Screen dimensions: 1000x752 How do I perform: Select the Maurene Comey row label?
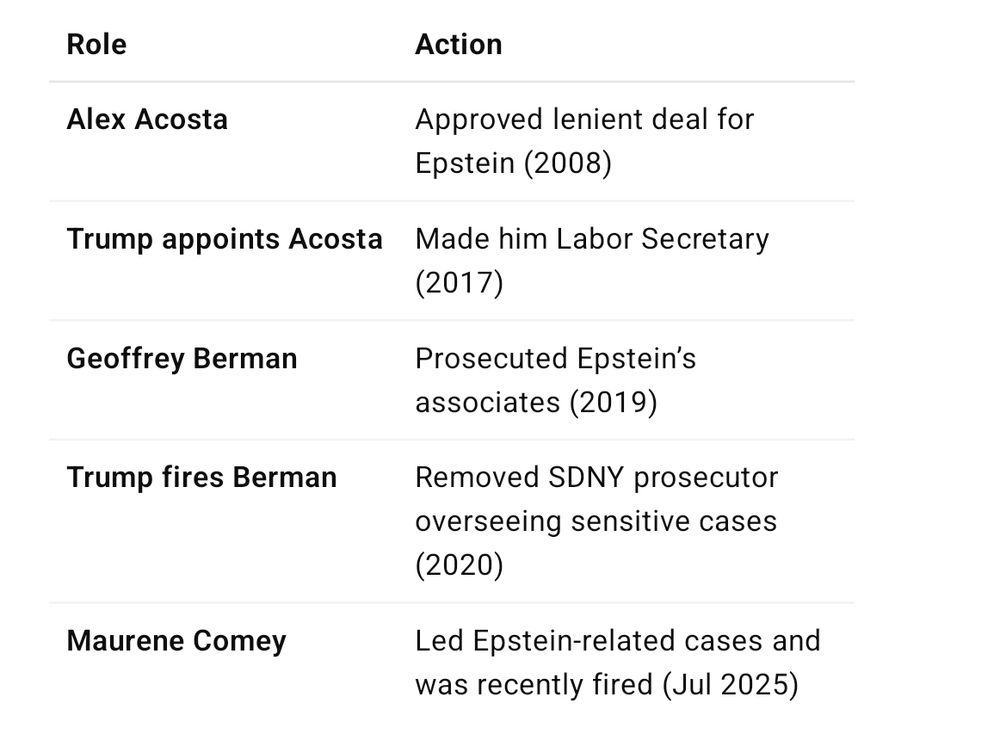pos(176,641)
